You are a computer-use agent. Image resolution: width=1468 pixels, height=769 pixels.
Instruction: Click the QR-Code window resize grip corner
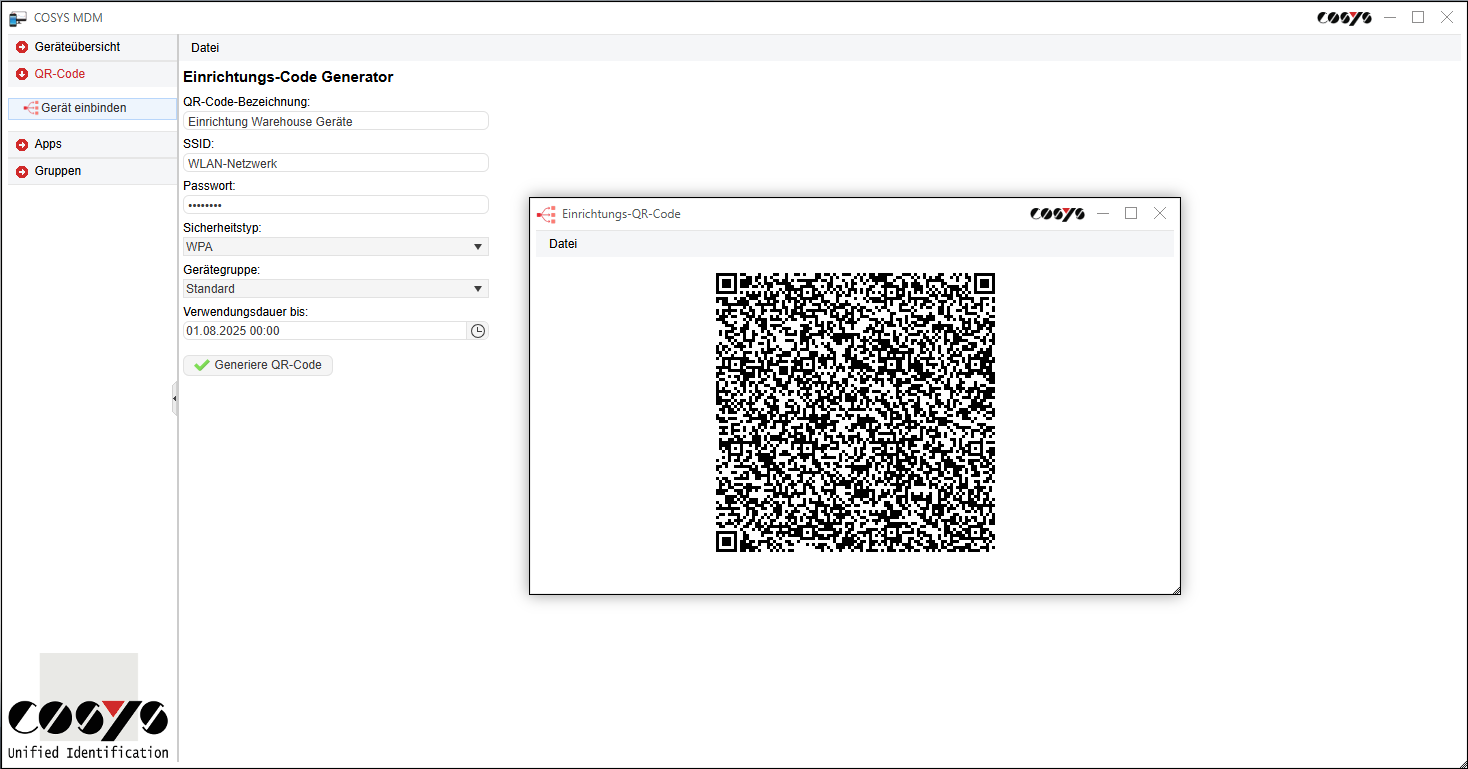(1176, 590)
